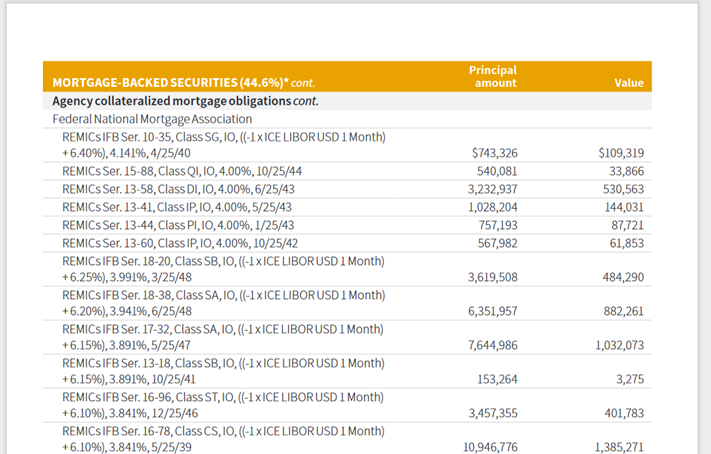Click principal amount 757,193

click(x=498, y=225)
